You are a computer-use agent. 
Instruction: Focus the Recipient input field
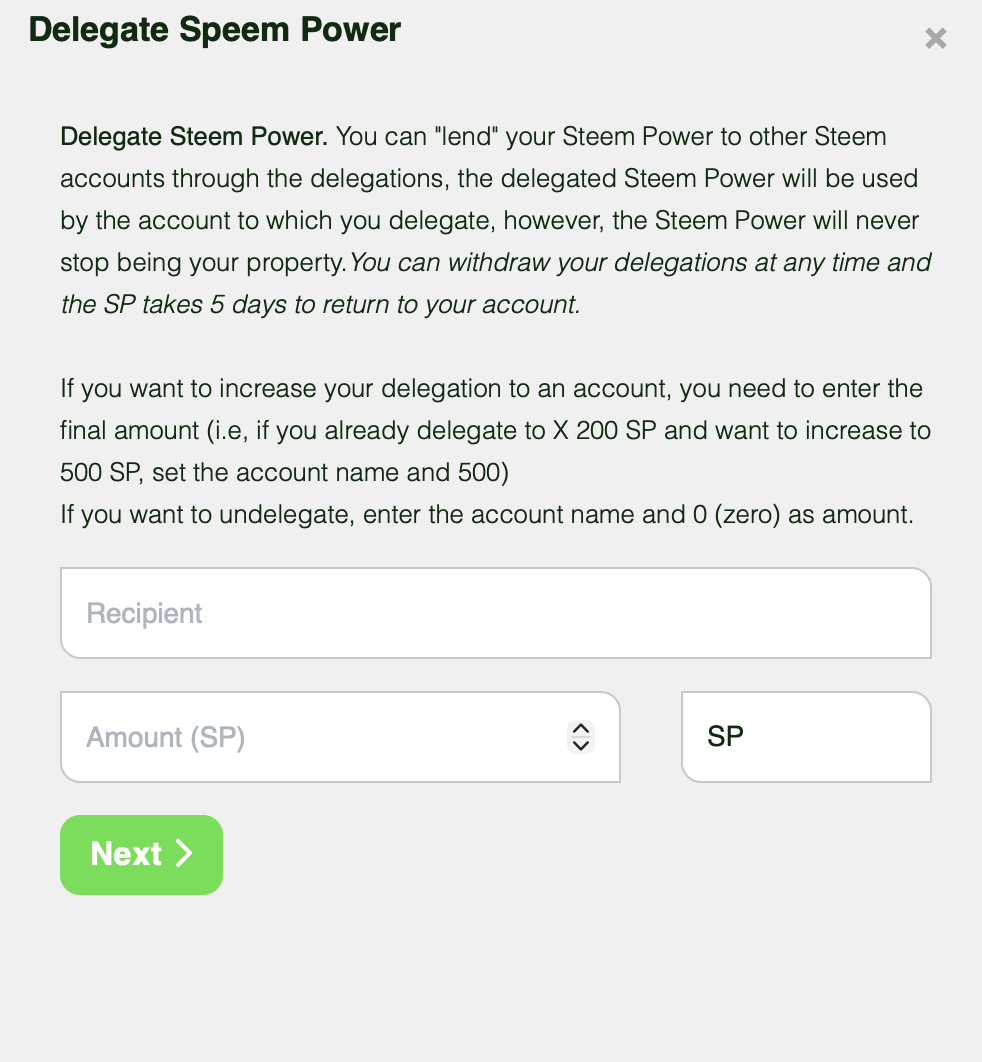495,613
